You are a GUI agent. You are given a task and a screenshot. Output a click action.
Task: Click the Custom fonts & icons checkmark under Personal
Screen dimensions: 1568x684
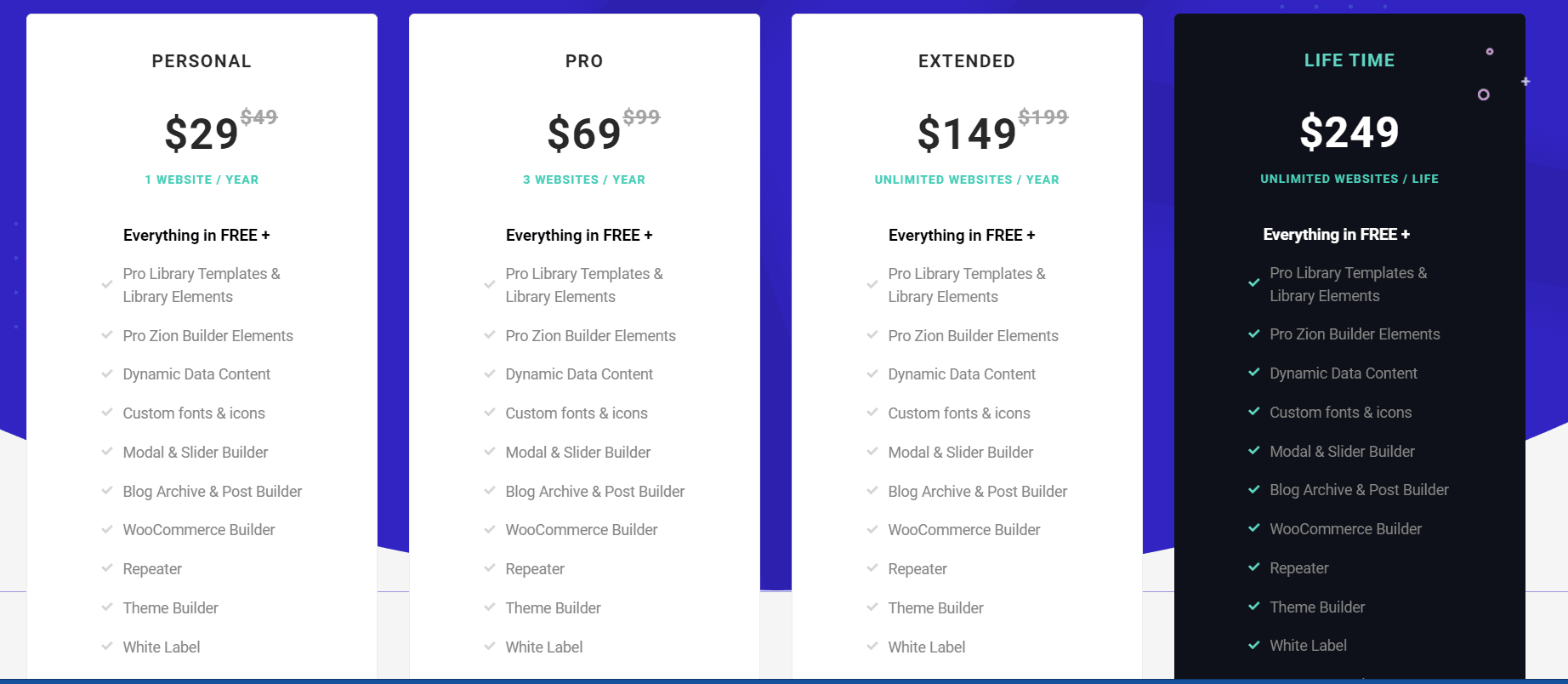107,413
